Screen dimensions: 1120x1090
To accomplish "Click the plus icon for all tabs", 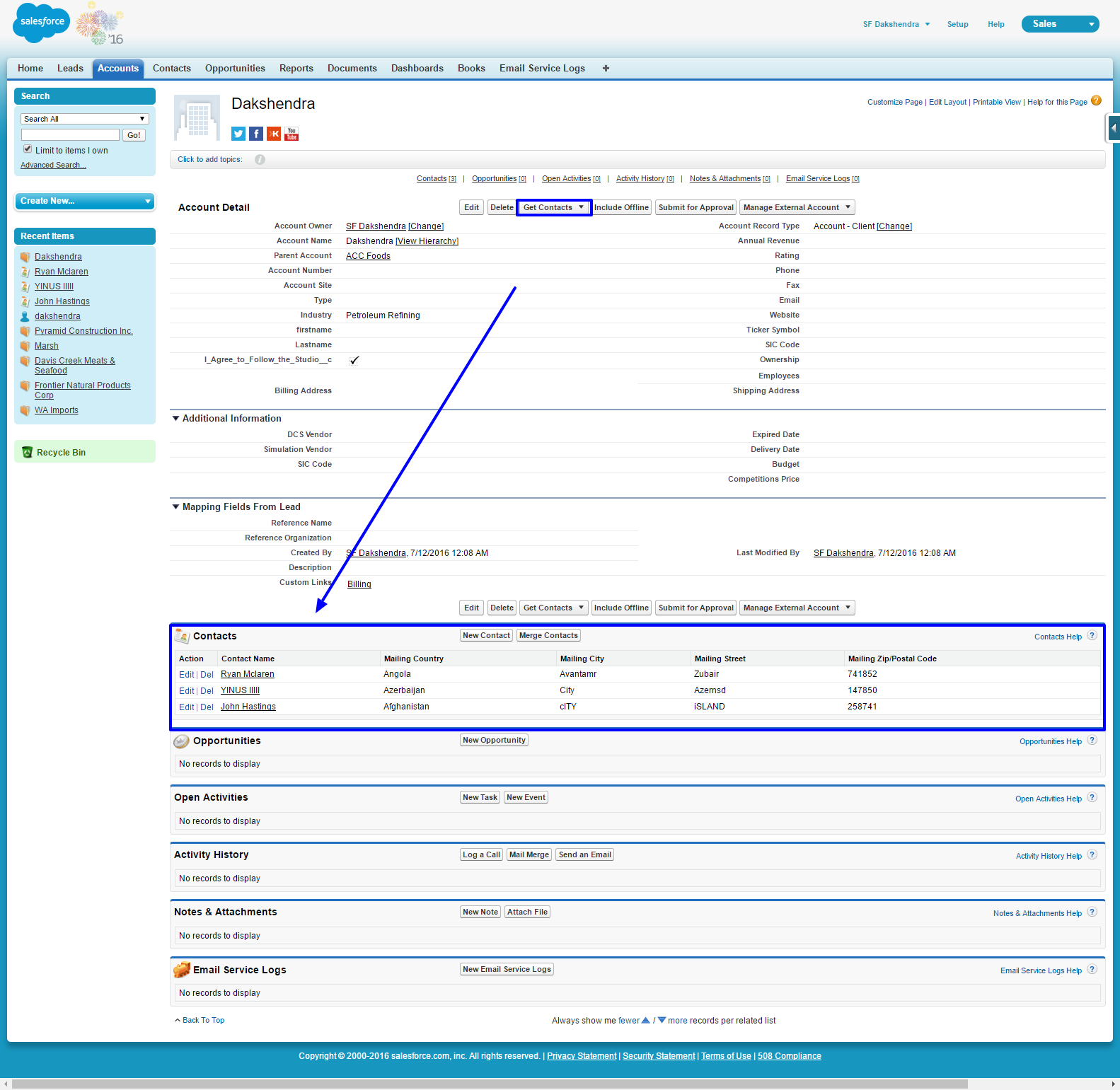I will pos(606,69).
